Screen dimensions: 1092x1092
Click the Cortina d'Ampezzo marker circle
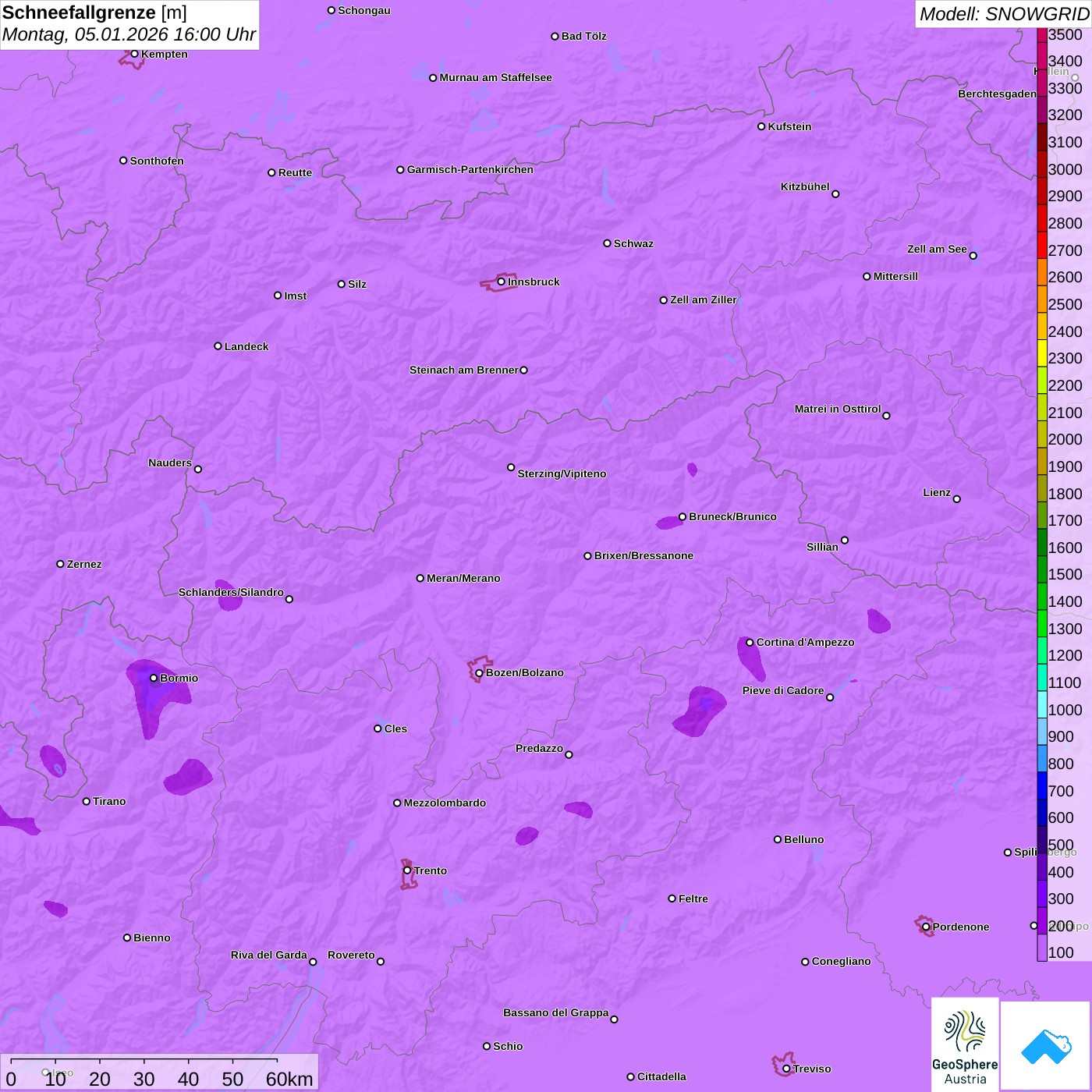point(750,643)
